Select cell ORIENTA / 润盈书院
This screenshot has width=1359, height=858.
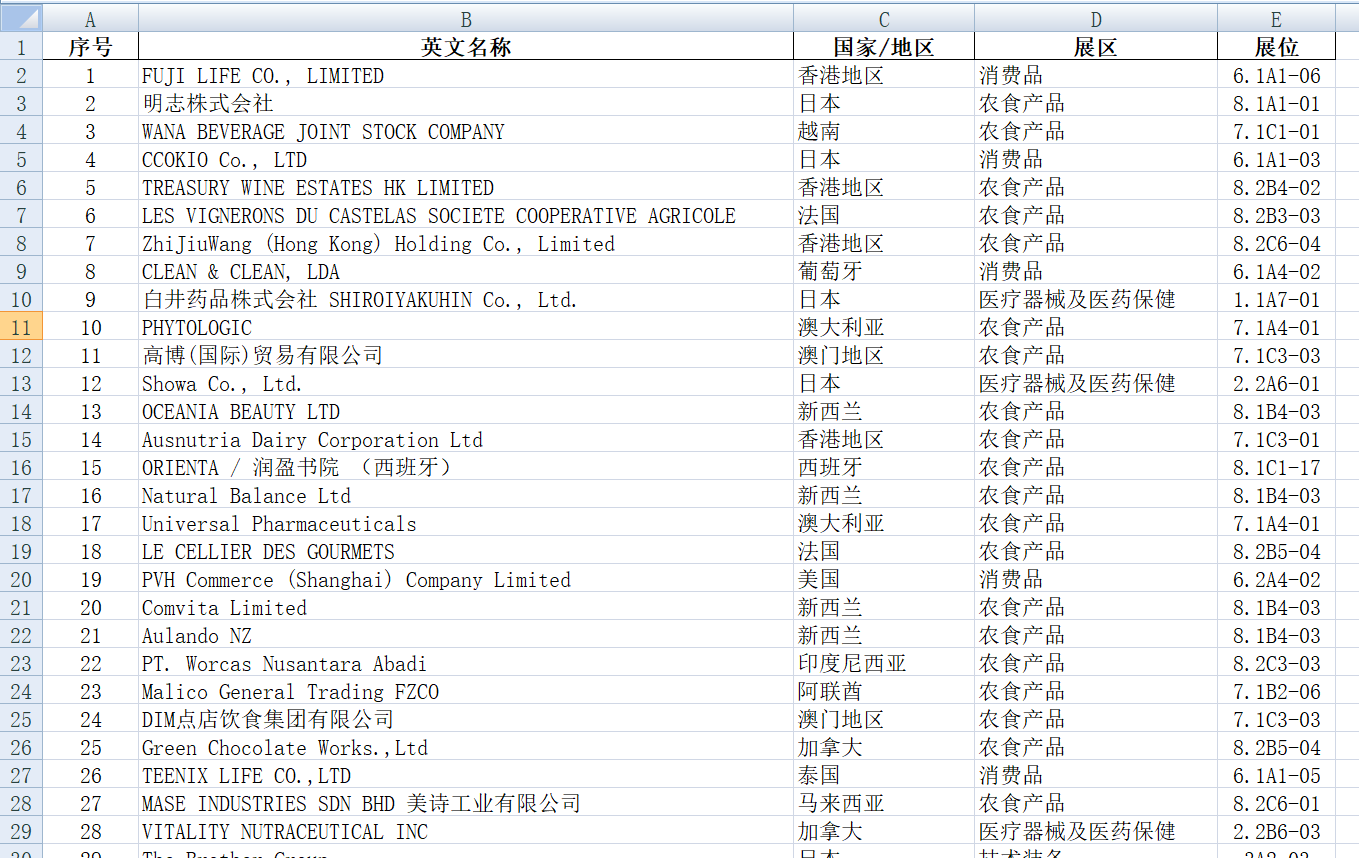click(466, 467)
